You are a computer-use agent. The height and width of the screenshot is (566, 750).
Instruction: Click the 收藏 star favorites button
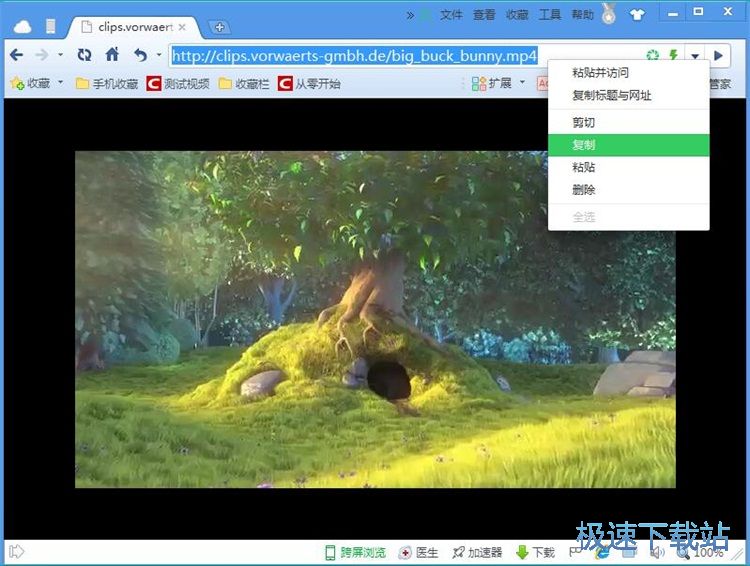click(x=30, y=83)
